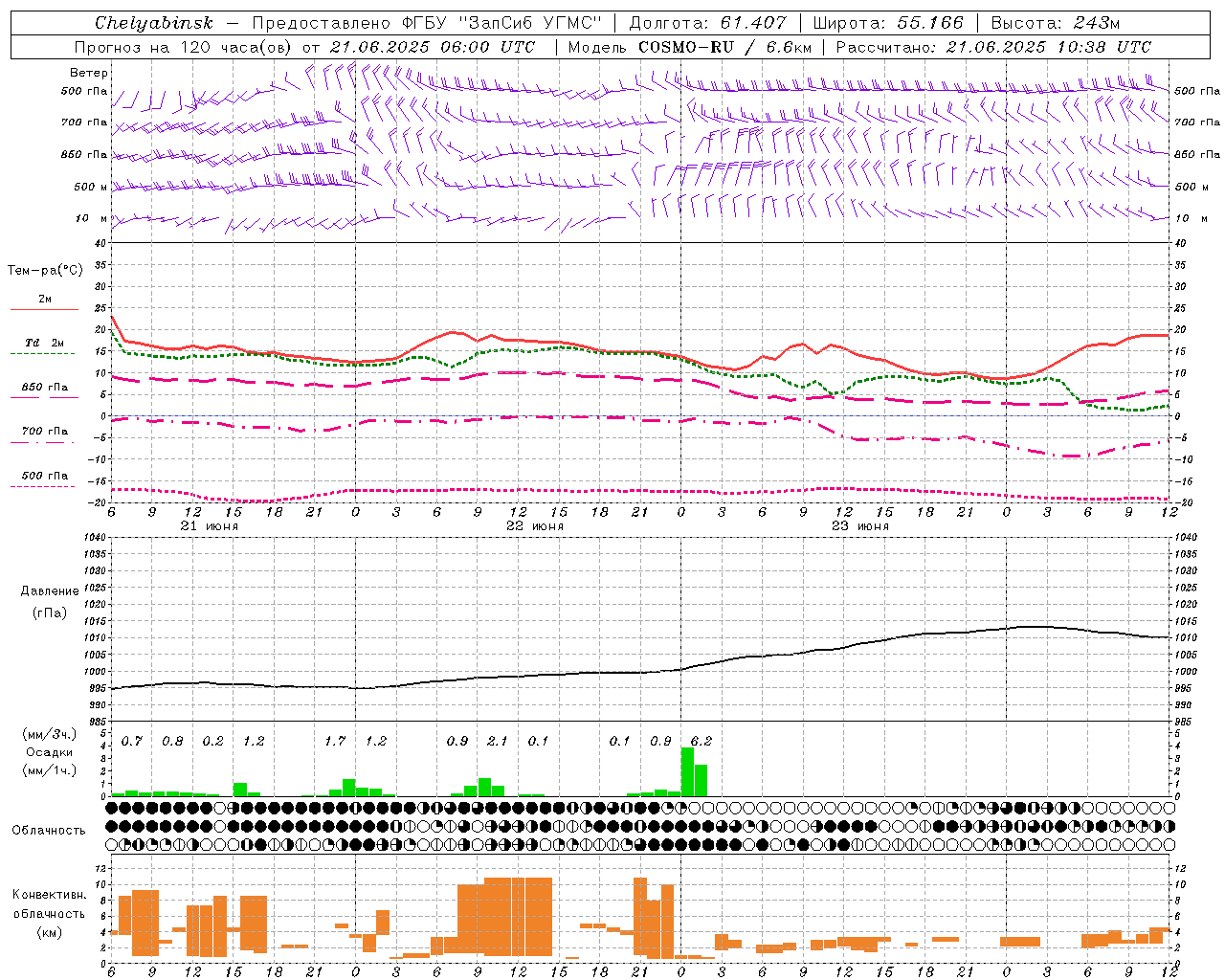Image resolution: width=1225 pixels, height=980 pixels.
Task: Click the 0.8 precipitation total value
Action: click(x=172, y=741)
